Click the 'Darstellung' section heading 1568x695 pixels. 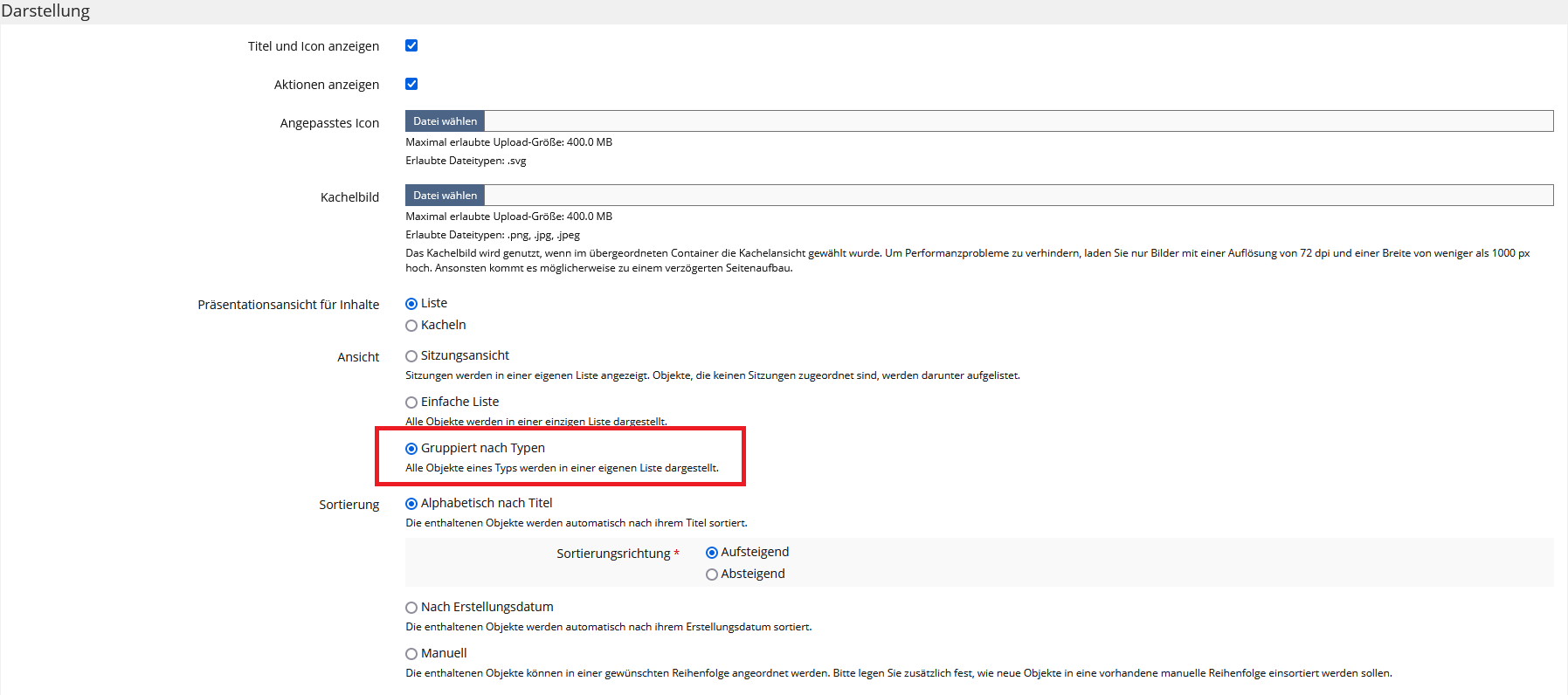pyautogui.click(x=45, y=11)
